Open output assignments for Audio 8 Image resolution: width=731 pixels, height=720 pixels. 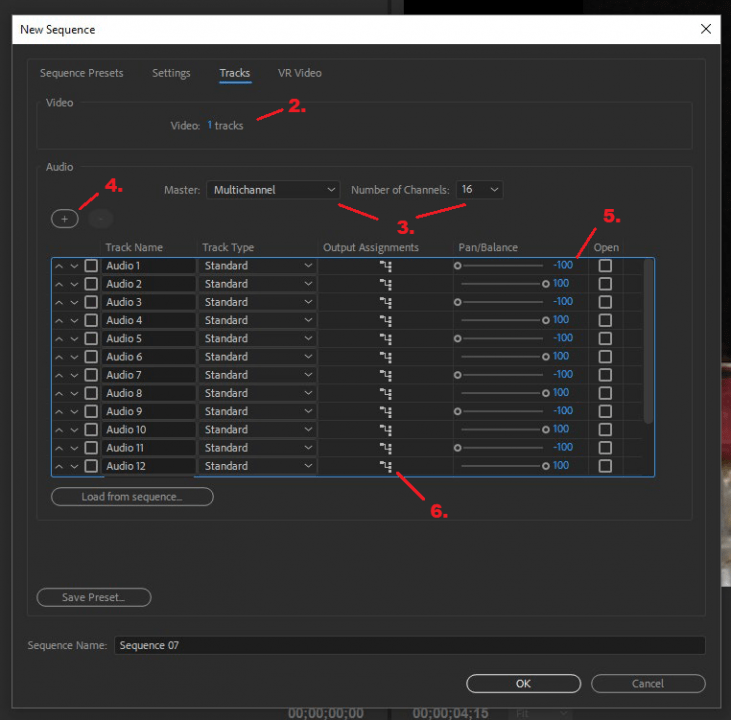click(x=386, y=394)
